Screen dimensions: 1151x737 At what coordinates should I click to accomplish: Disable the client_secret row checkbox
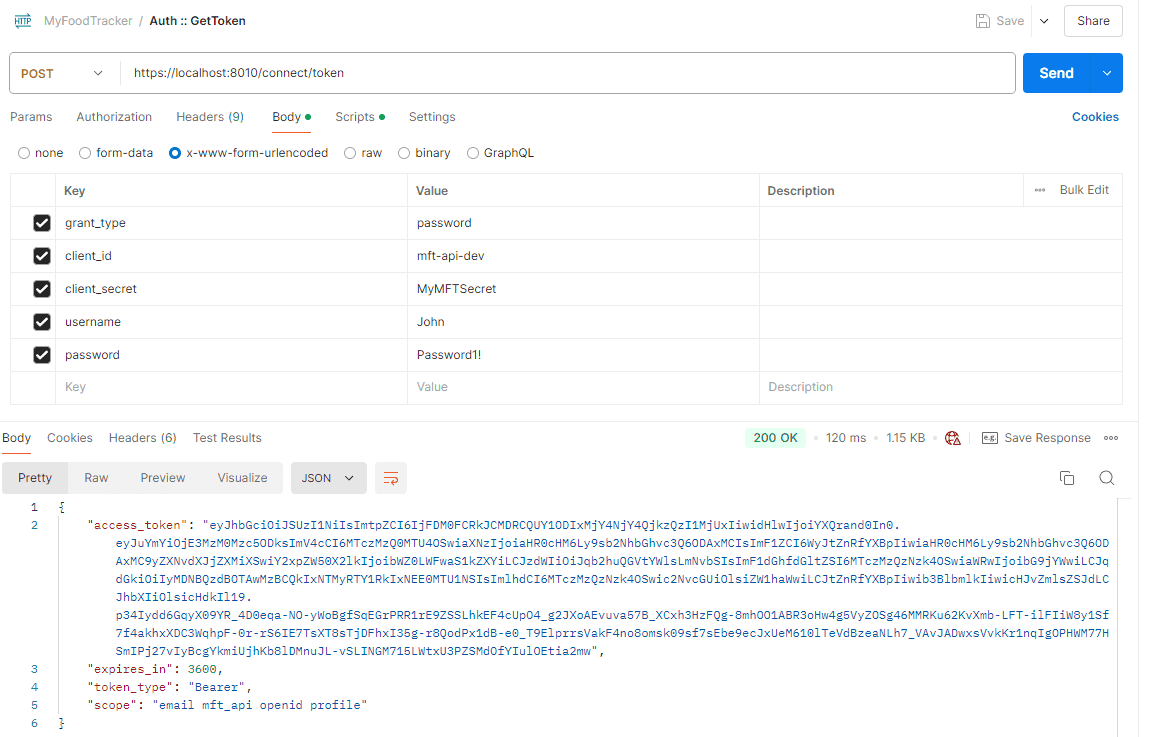[42, 289]
